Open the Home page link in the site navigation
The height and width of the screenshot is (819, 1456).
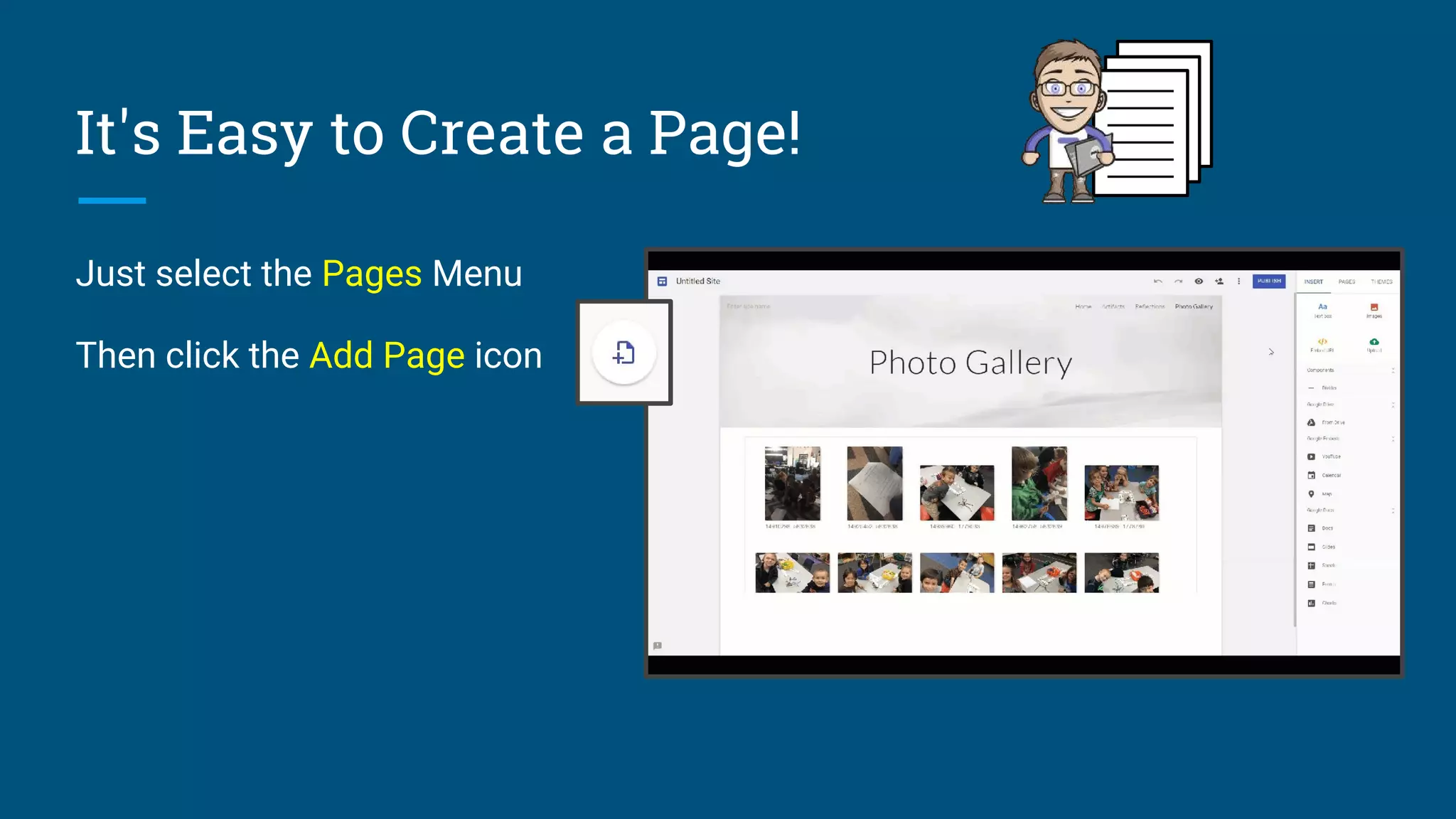(1083, 306)
